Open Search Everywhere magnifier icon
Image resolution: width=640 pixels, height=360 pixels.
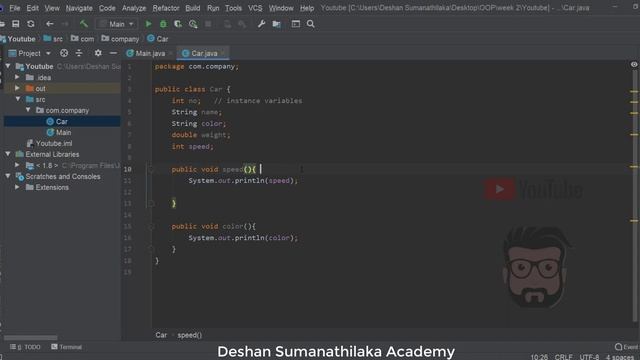pos(311,24)
